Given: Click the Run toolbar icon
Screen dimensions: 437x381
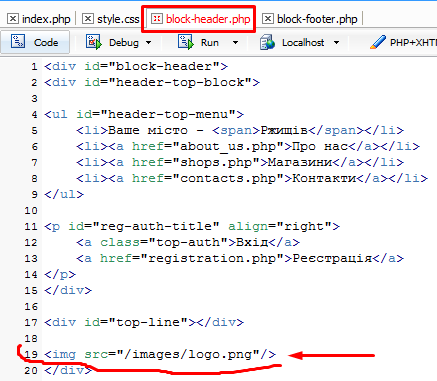Looking at the screenshot, I should point(186,42).
